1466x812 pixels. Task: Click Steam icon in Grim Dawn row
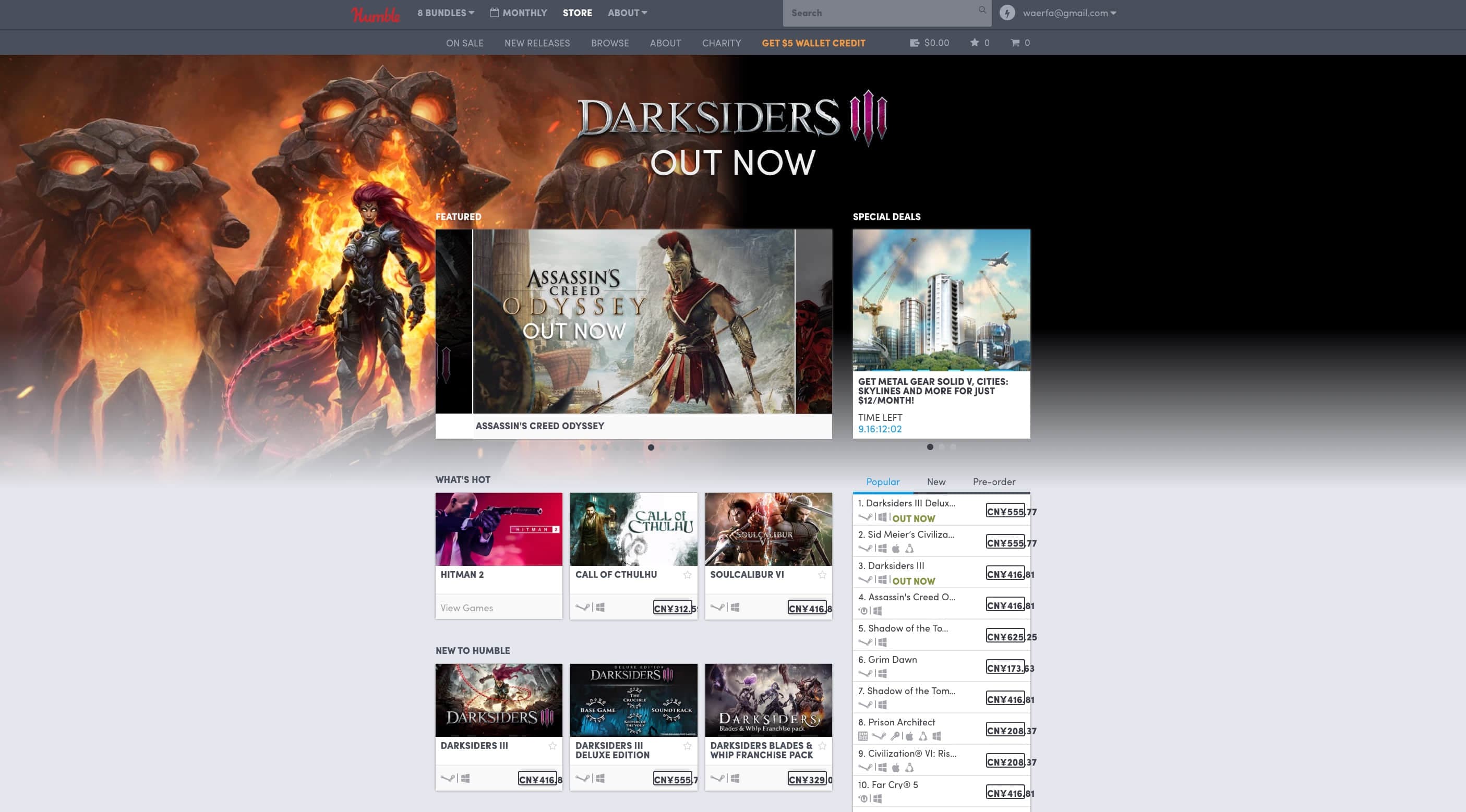click(x=865, y=674)
